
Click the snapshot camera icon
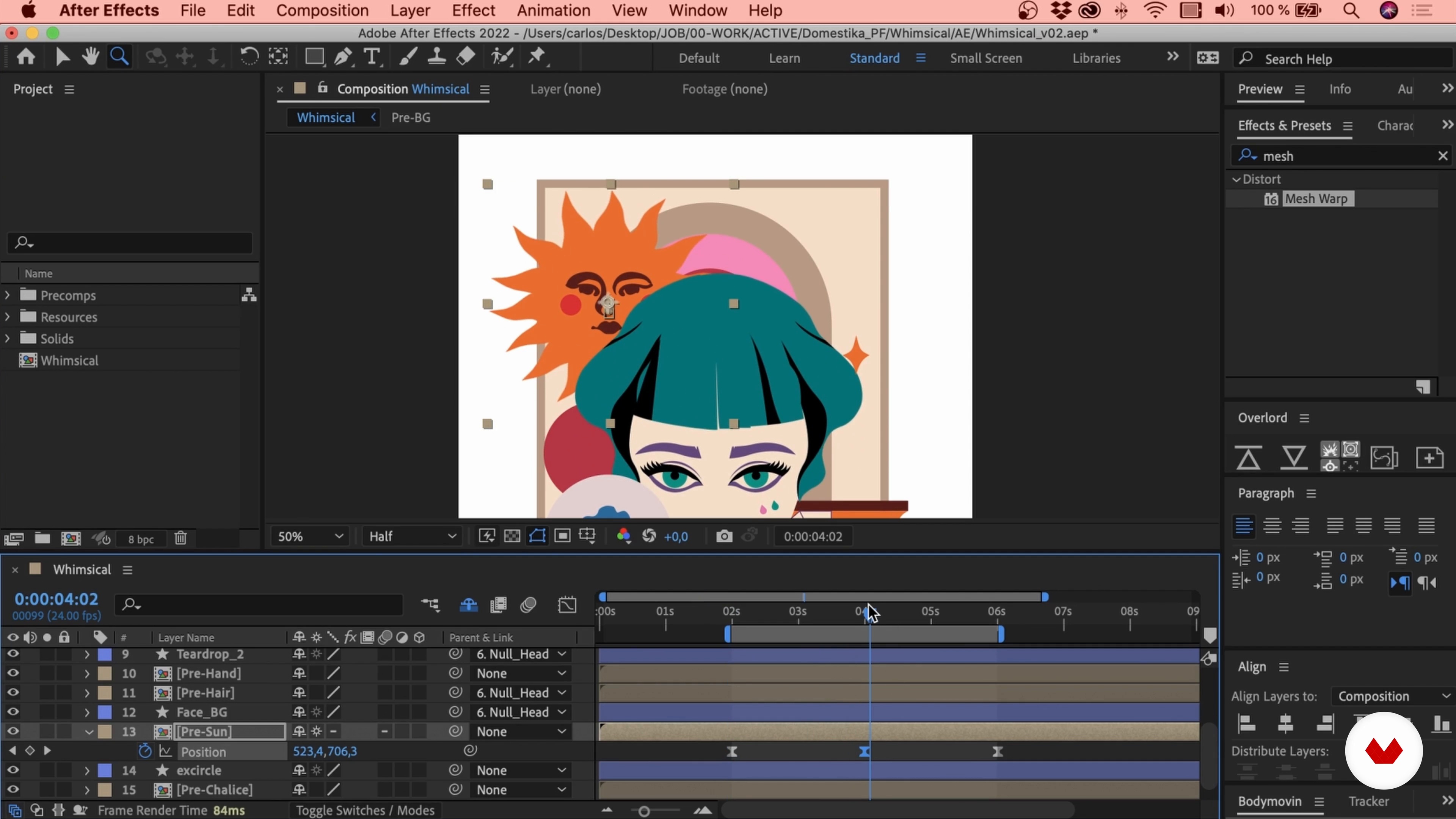tap(724, 537)
